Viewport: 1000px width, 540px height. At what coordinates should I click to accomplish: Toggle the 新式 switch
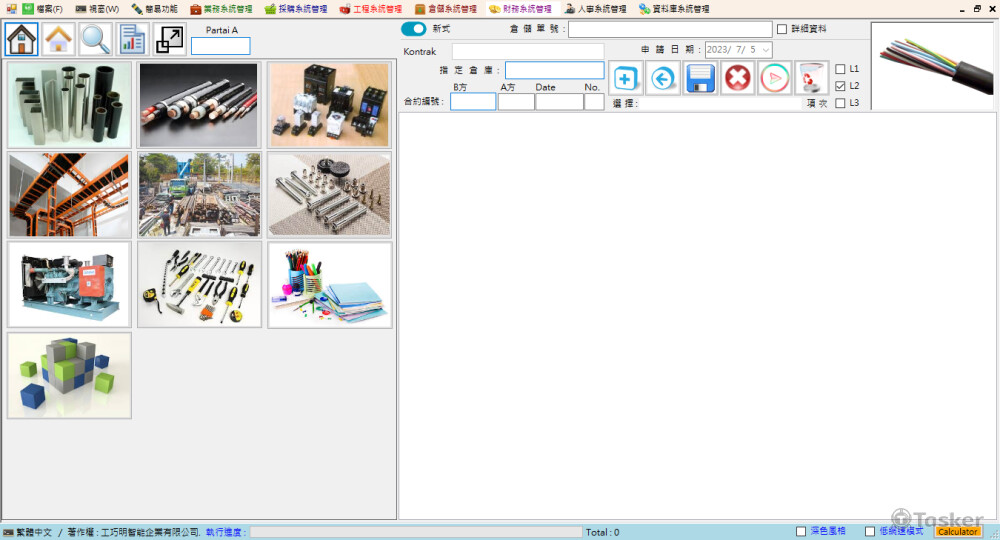413,29
